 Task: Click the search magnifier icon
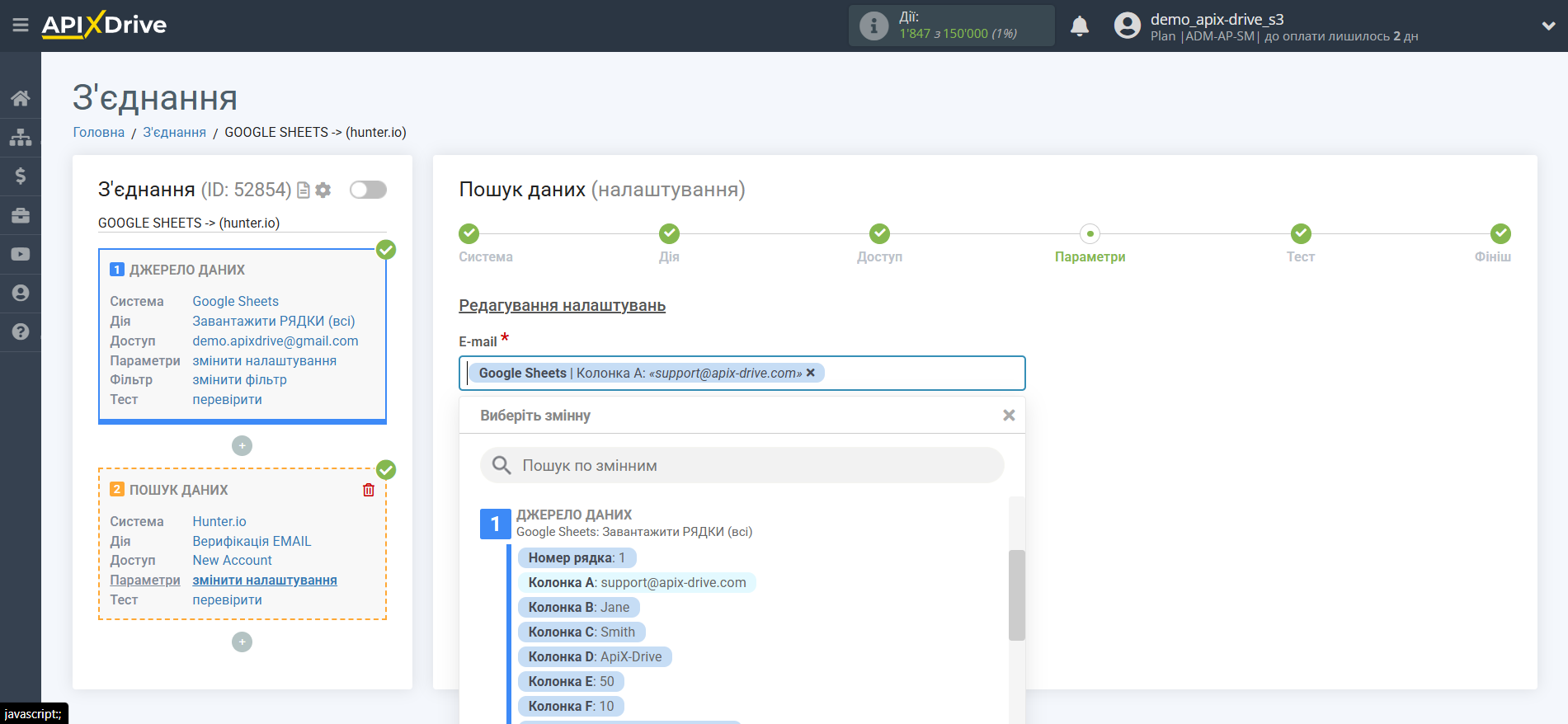tap(501, 465)
